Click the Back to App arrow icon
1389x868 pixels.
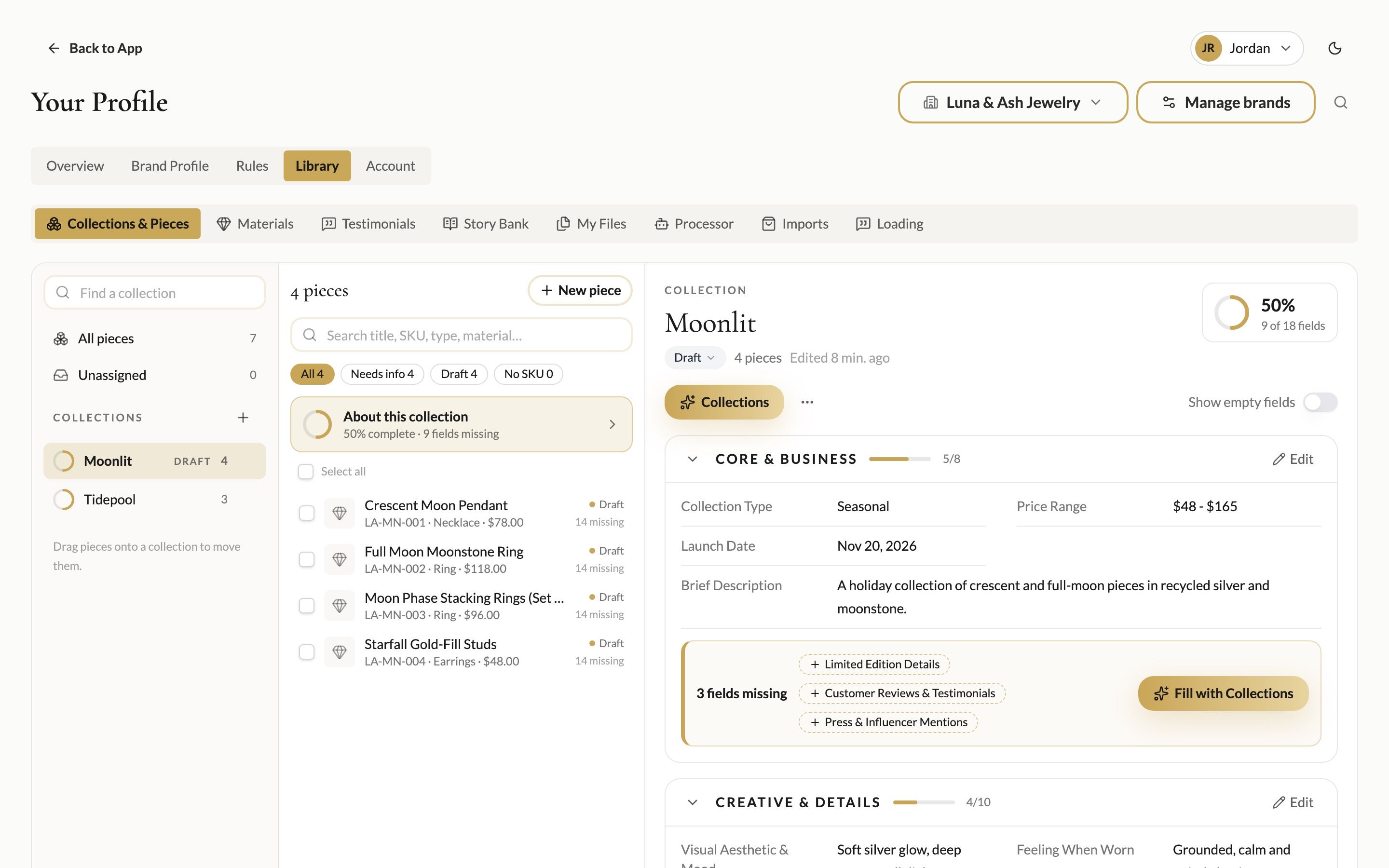coord(54,48)
